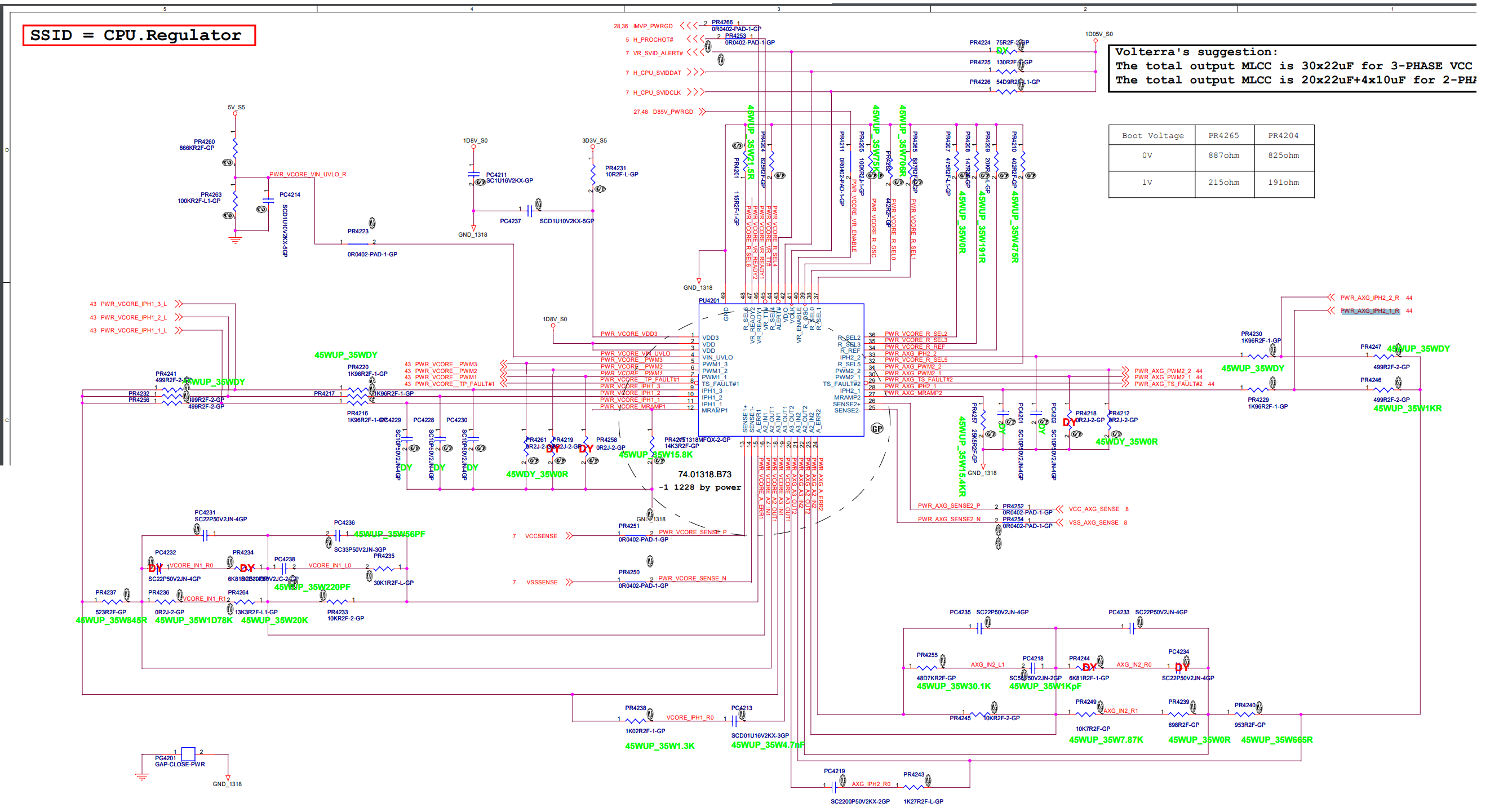The image size is (1499, 812).
Task: Click the PR4240 953R2F resistor symbol
Action: pos(1245,714)
